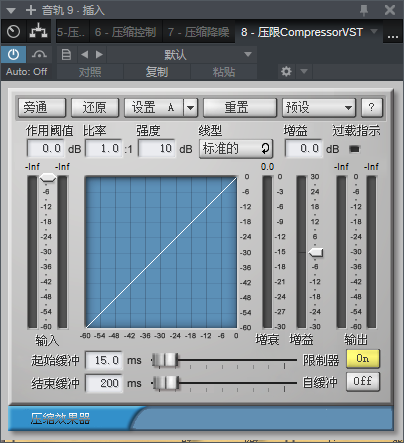Click the 压缩效果器 footer label
Image resolution: width=404 pixels, height=443 pixels.
tap(60, 418)
